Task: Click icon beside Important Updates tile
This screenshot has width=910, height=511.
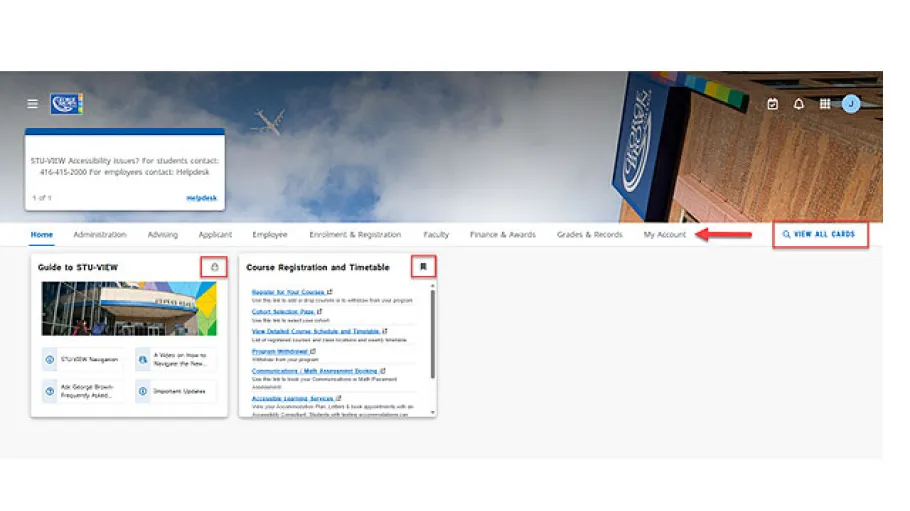Action: point(143,391)
